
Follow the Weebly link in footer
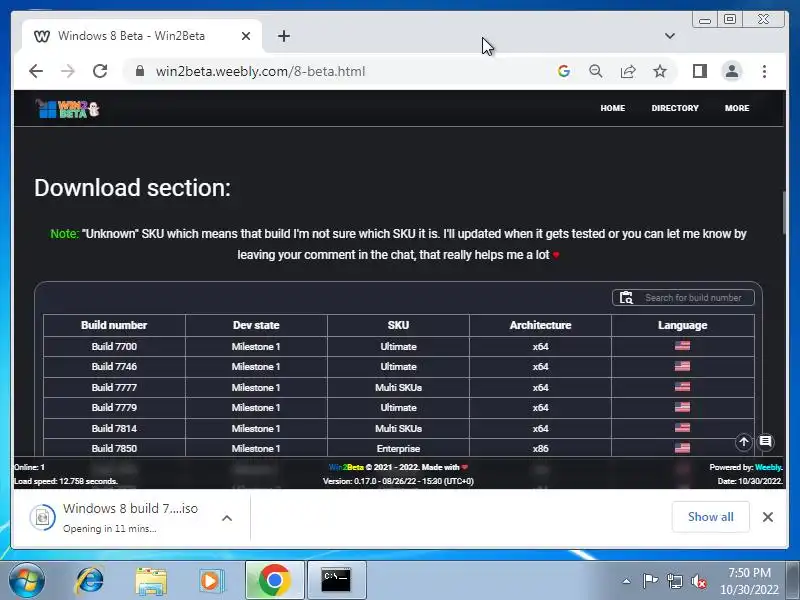768,467
